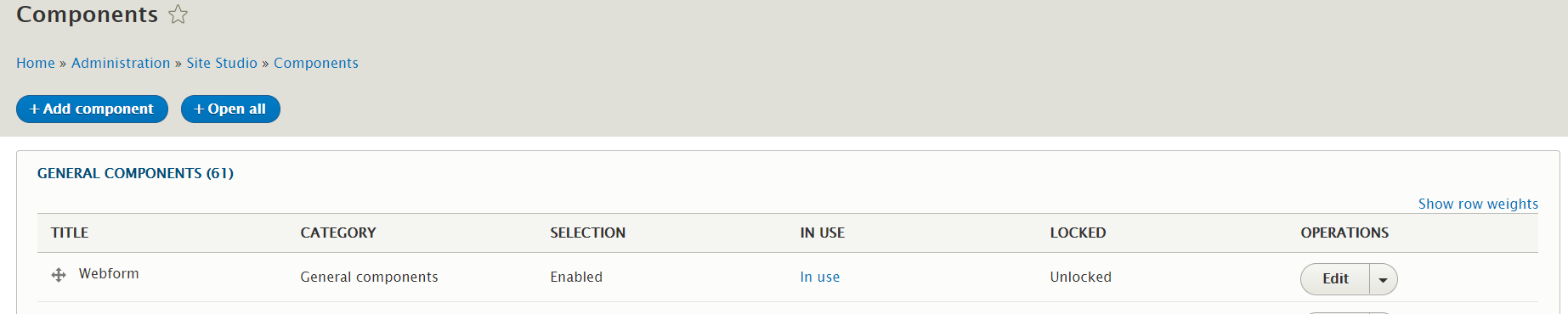Edit the Webform component
The image size is (1568, 314).
[x=1335, y=279]
